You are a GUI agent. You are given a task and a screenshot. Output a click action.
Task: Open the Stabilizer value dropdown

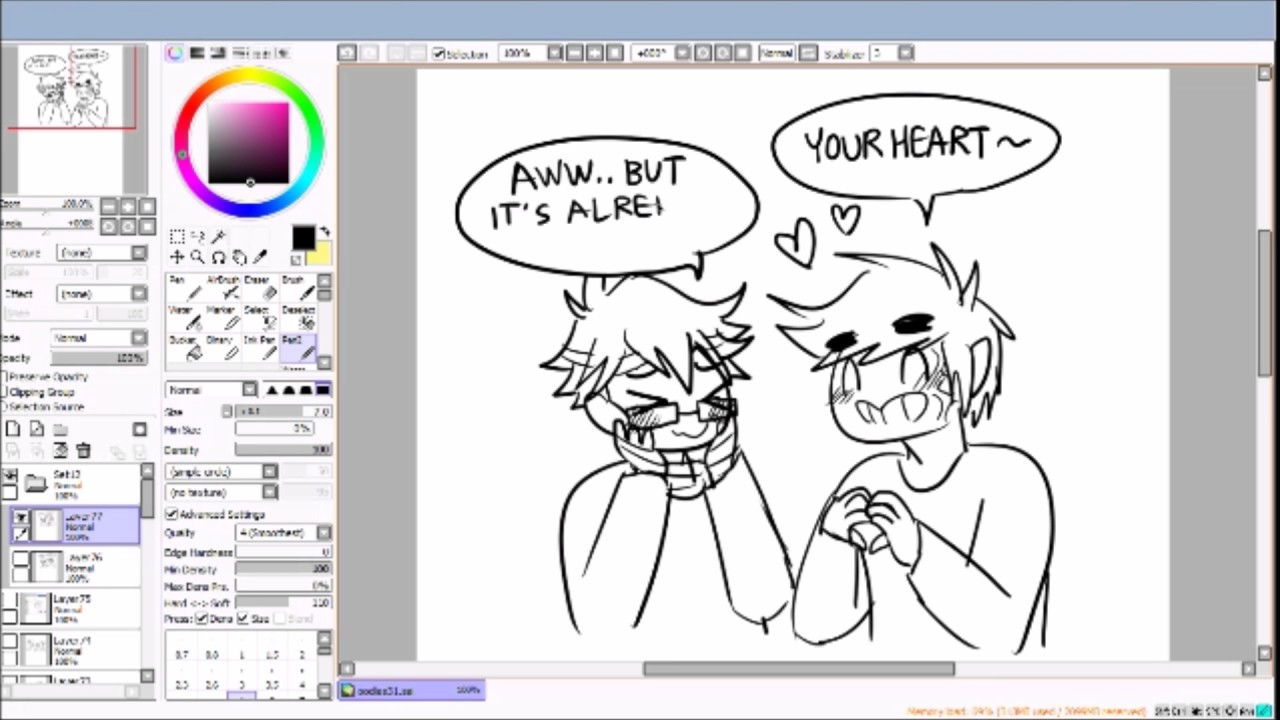pyautogui.click(x=906, y=53)
